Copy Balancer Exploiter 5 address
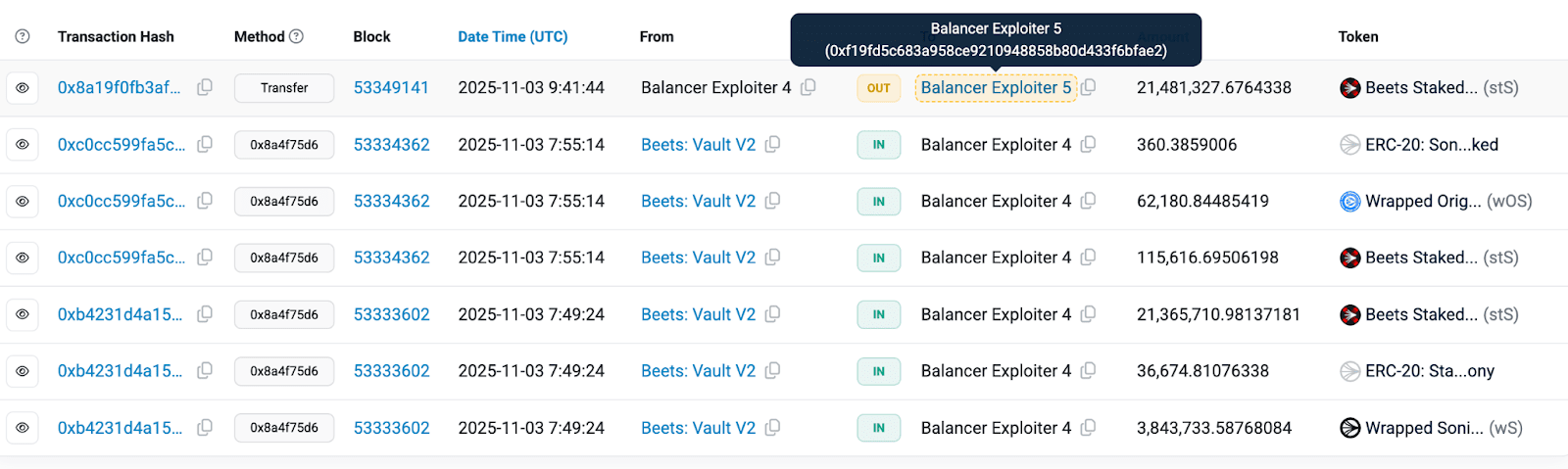The image size is (1568, 469). point(1088,87)
